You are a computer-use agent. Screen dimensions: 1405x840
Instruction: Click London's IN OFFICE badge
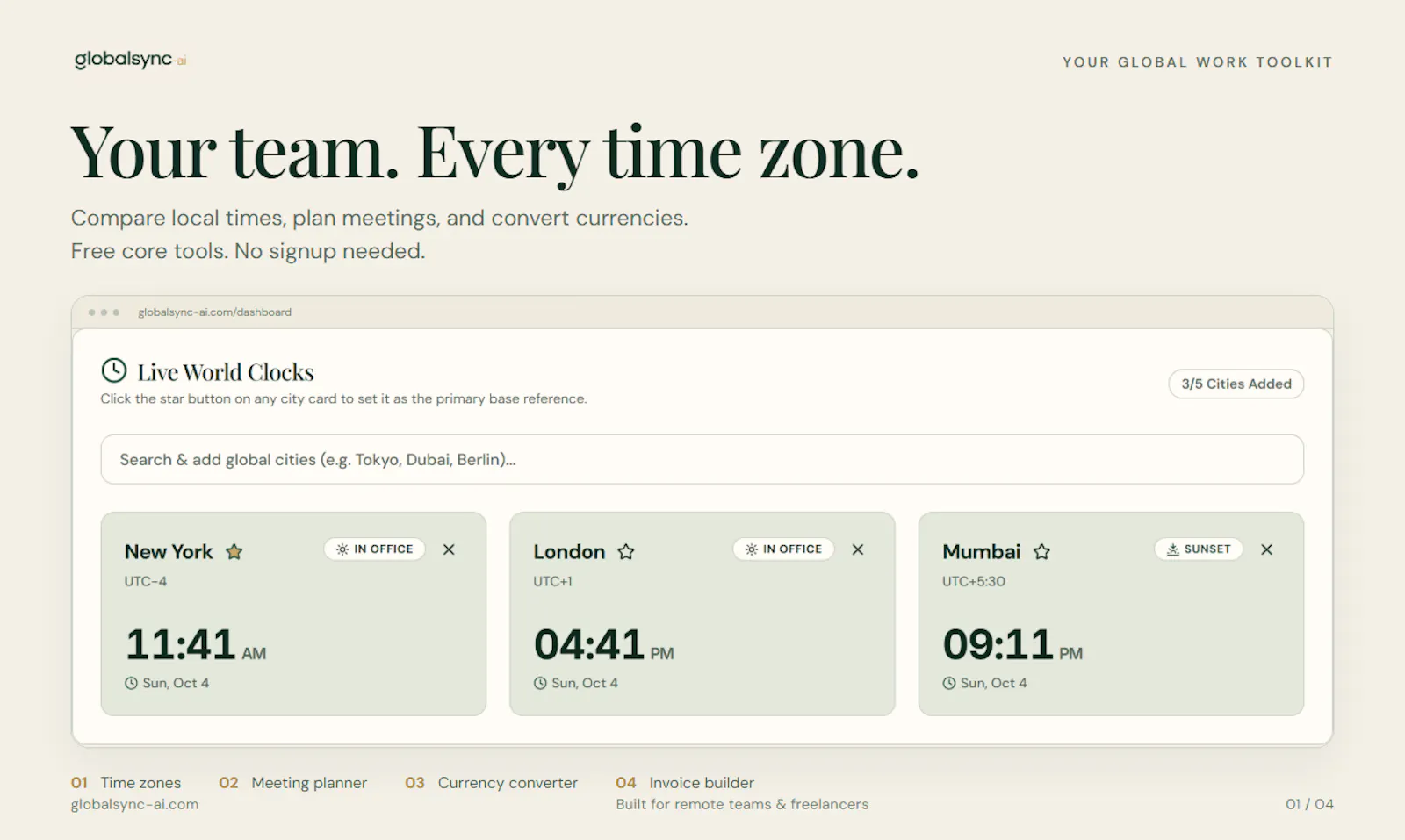(783, 549)
